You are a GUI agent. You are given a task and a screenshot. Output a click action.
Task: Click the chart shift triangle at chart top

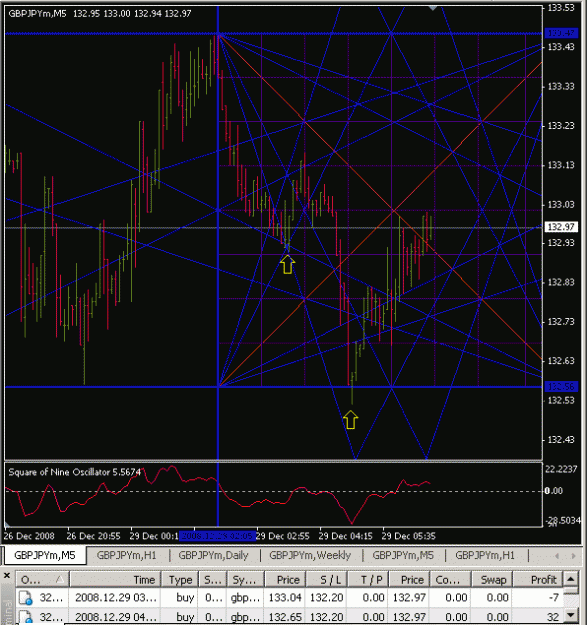click(x=433, y=8)
